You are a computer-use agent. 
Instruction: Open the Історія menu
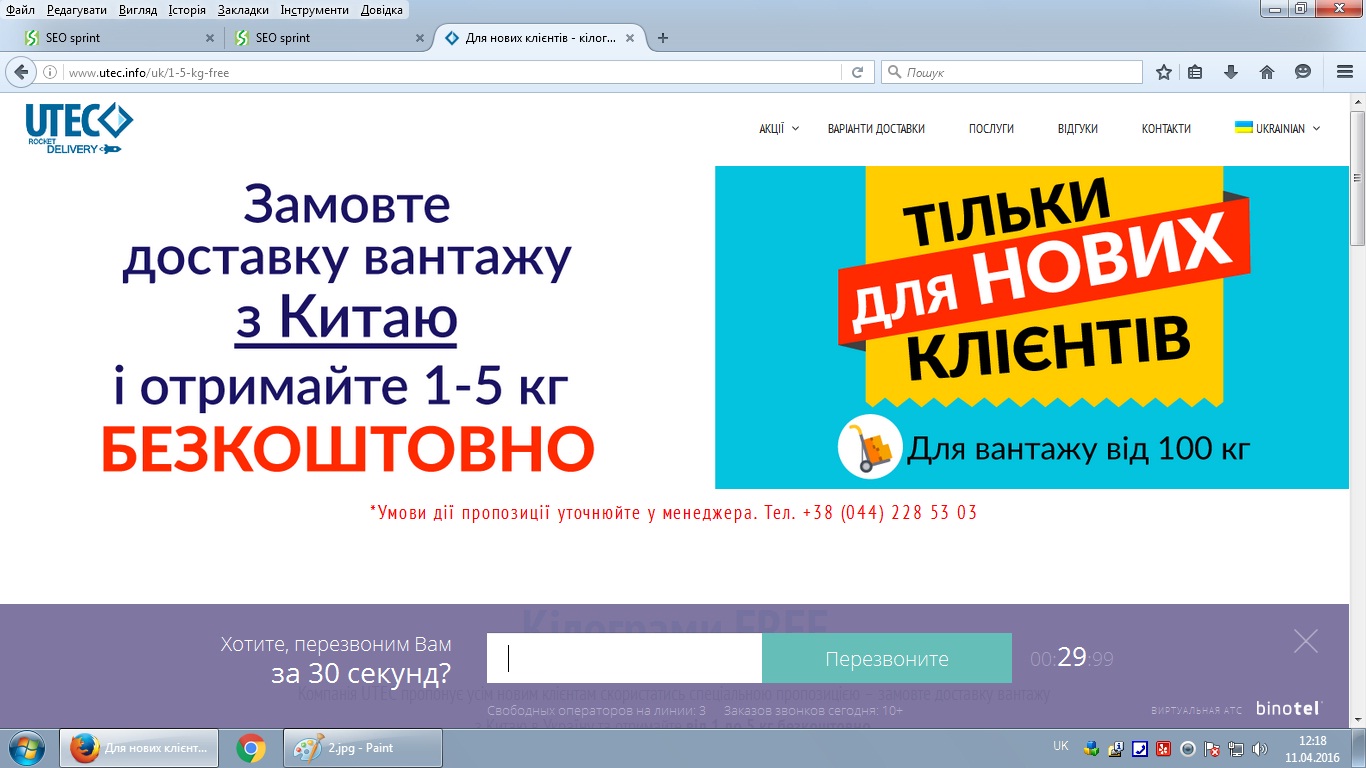pos(187,10)
